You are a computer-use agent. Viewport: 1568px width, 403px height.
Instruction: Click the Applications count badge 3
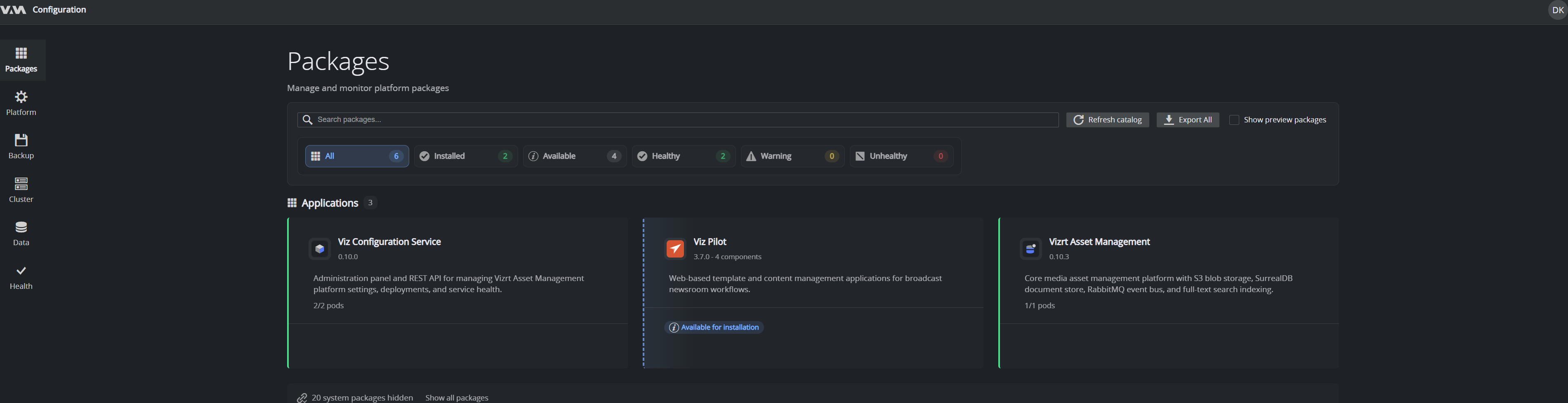pyautogui.click(x=370, y=203)
